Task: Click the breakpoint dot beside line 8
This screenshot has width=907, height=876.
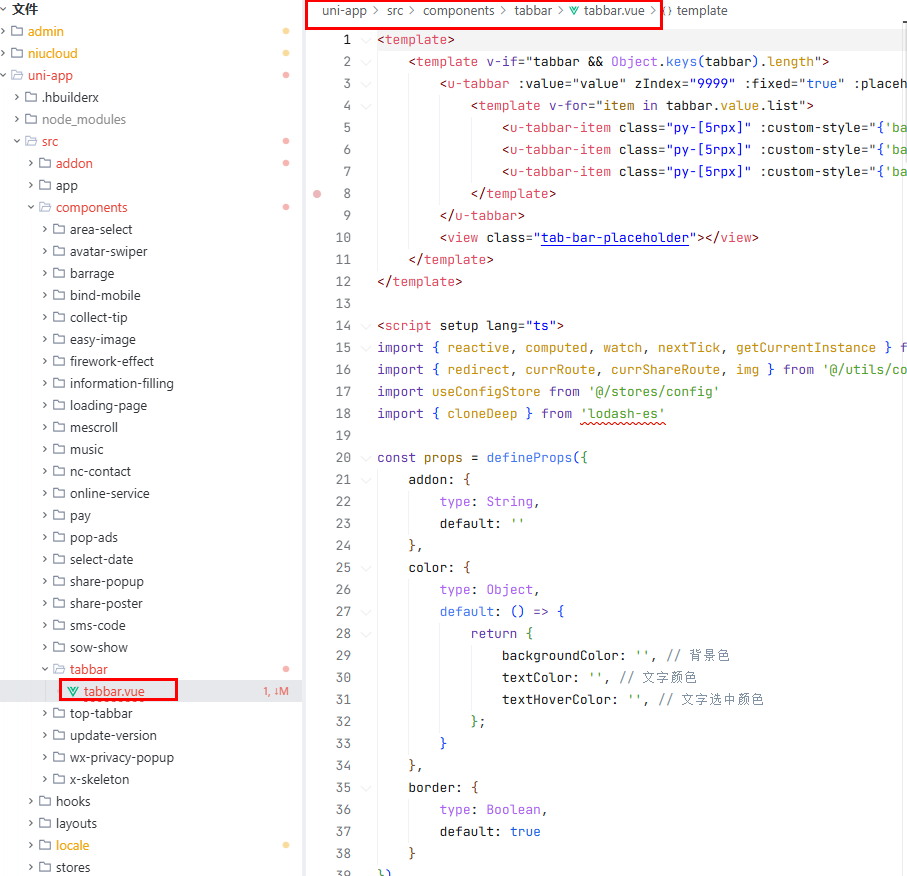Action: coord(318,193)
